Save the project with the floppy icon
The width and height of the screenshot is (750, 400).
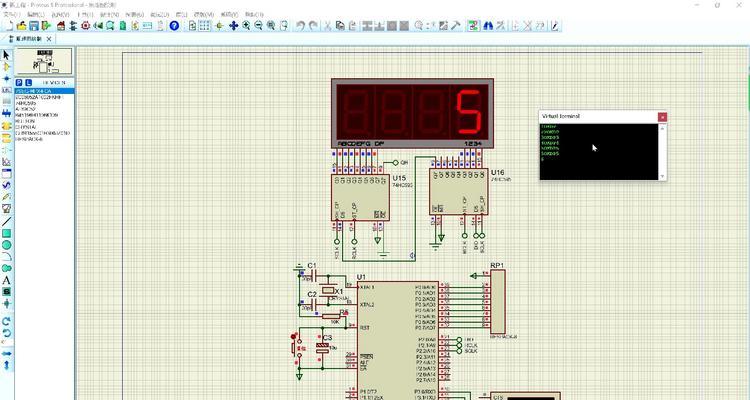33,25
